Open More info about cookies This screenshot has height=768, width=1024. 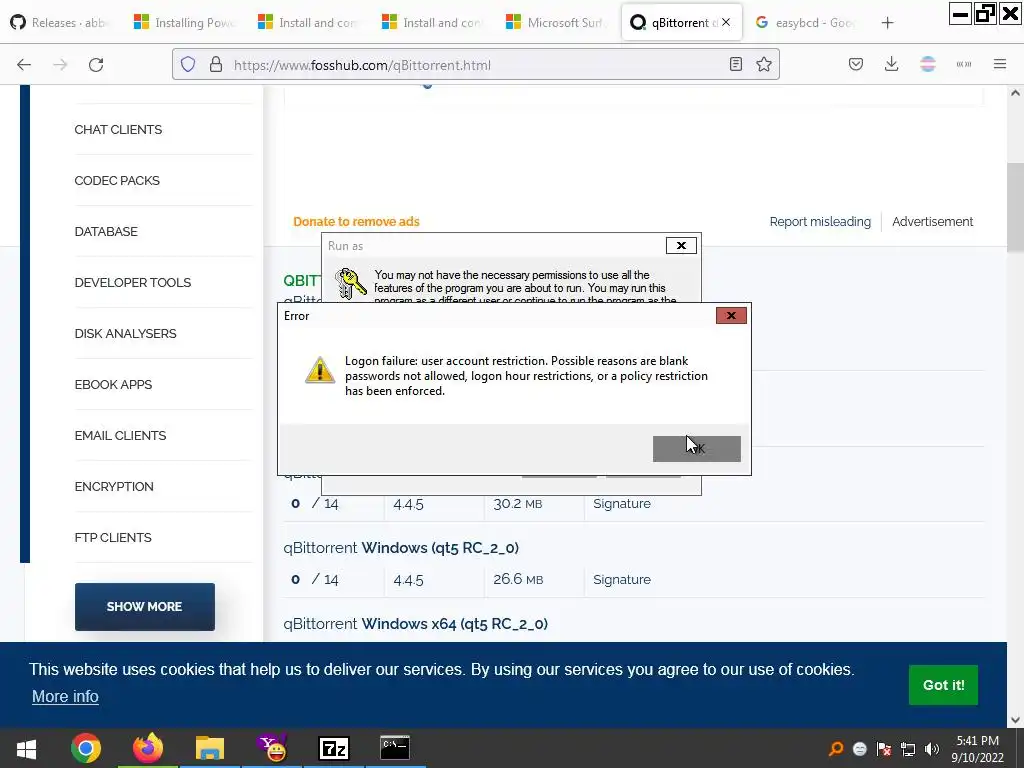[x=65, y=696]
